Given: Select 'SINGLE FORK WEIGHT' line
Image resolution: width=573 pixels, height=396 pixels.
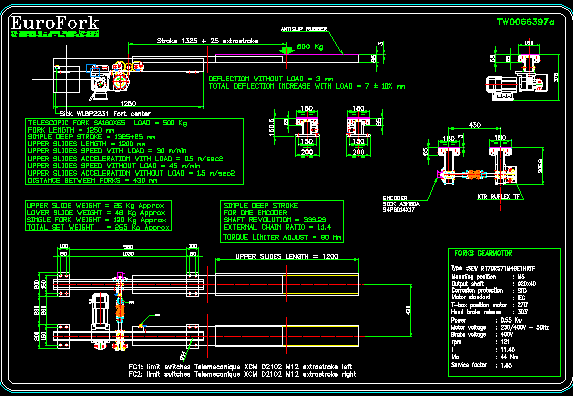Looking at the screenshot, I should click(96, 220).
